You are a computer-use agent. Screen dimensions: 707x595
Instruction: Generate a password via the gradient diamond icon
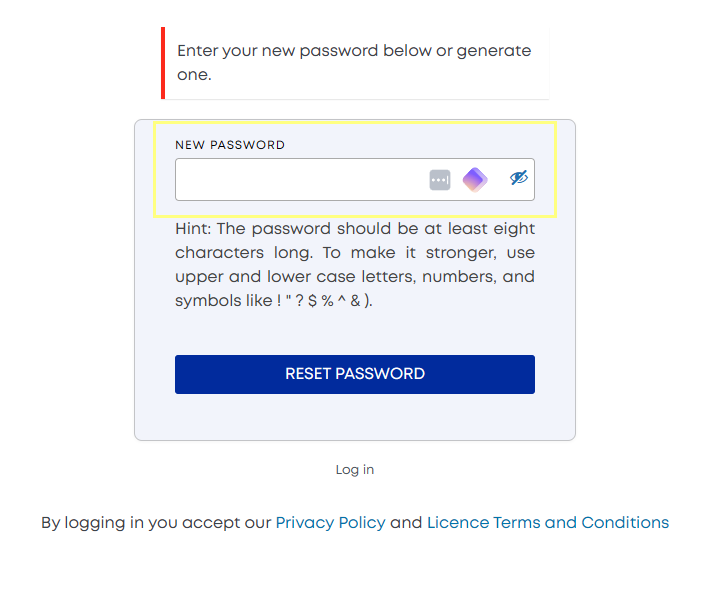click(475, 180)
